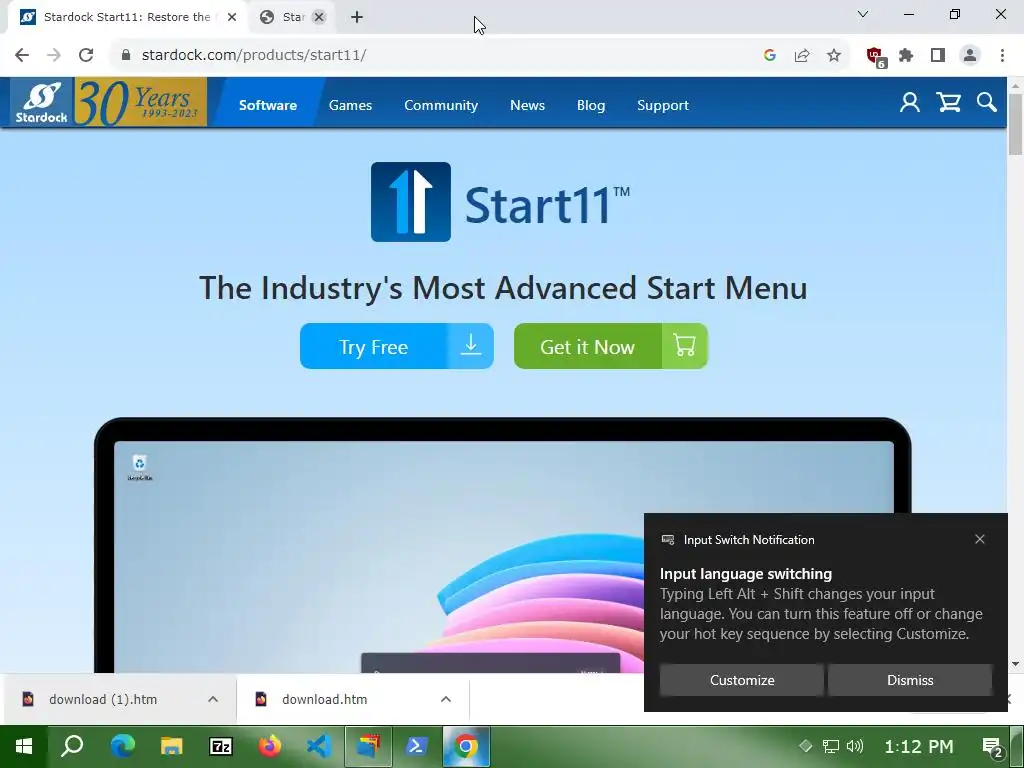Switch to the second Star tab
The width and height of the screenshot is (1024, 768).
pos(292,17)
